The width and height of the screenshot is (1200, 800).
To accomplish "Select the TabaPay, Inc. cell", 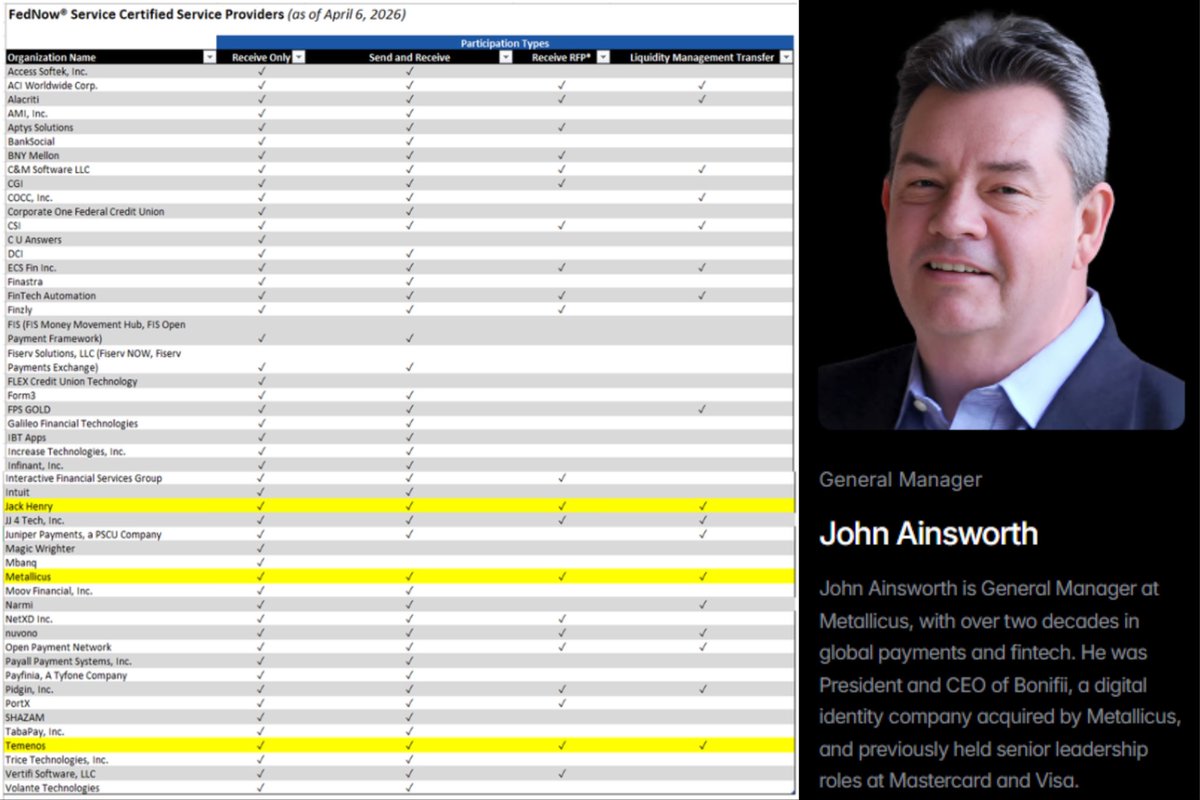I will 111,731.
